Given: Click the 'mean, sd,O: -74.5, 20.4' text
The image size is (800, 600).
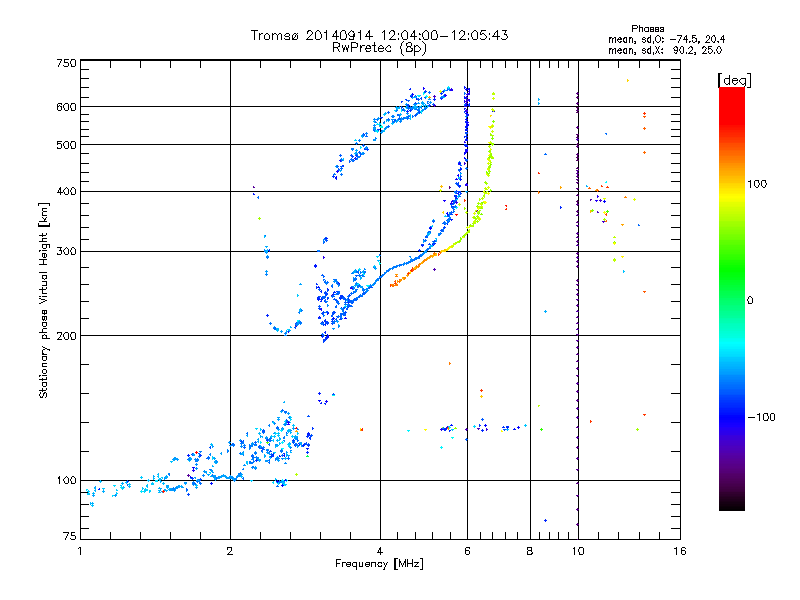Looking at the screenshot, I should 666,39.
